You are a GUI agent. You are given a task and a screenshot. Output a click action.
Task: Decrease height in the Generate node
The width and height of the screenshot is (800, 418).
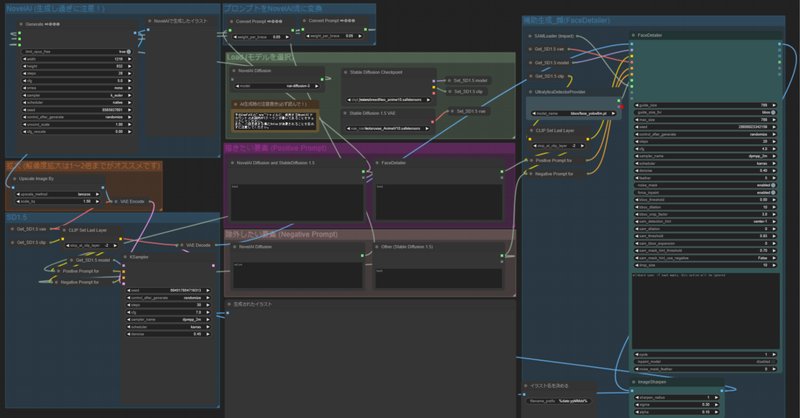click(x=24, y=66)
